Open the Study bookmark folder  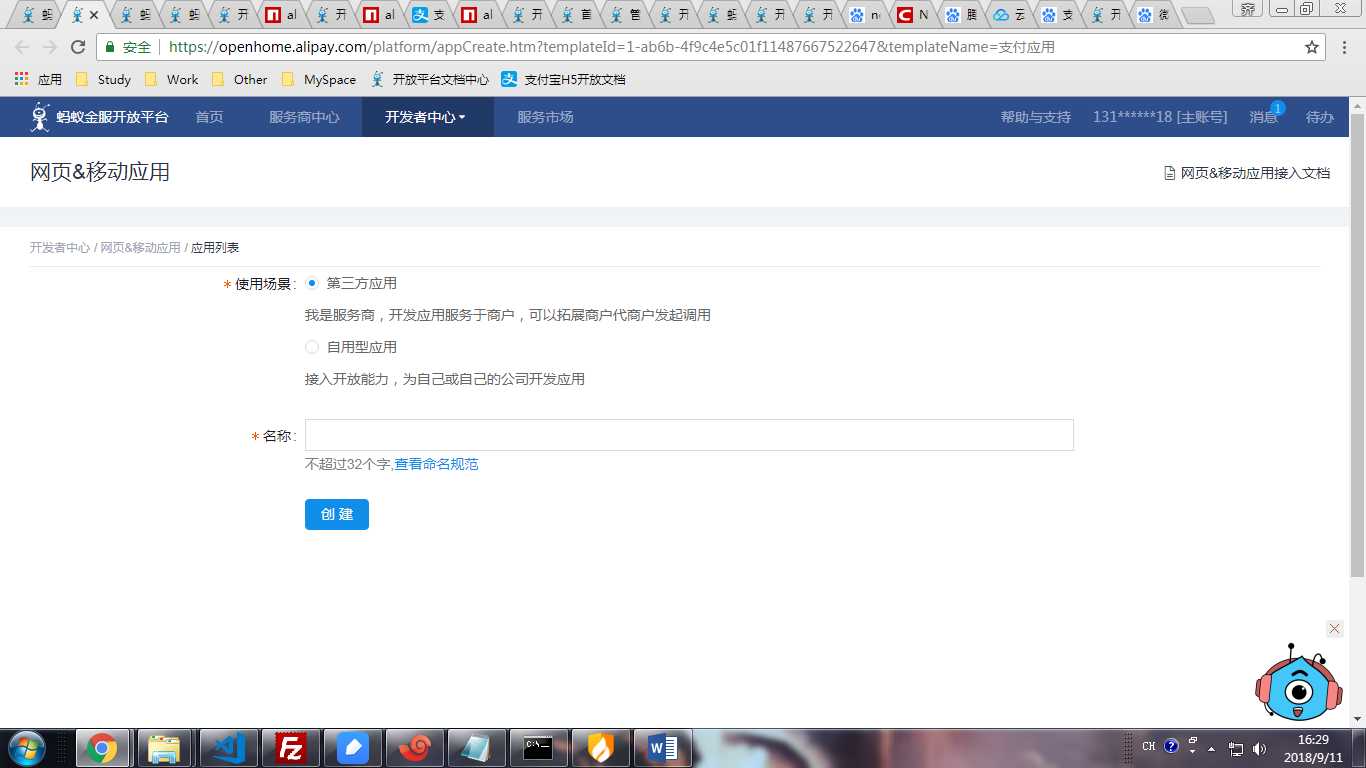103,79
